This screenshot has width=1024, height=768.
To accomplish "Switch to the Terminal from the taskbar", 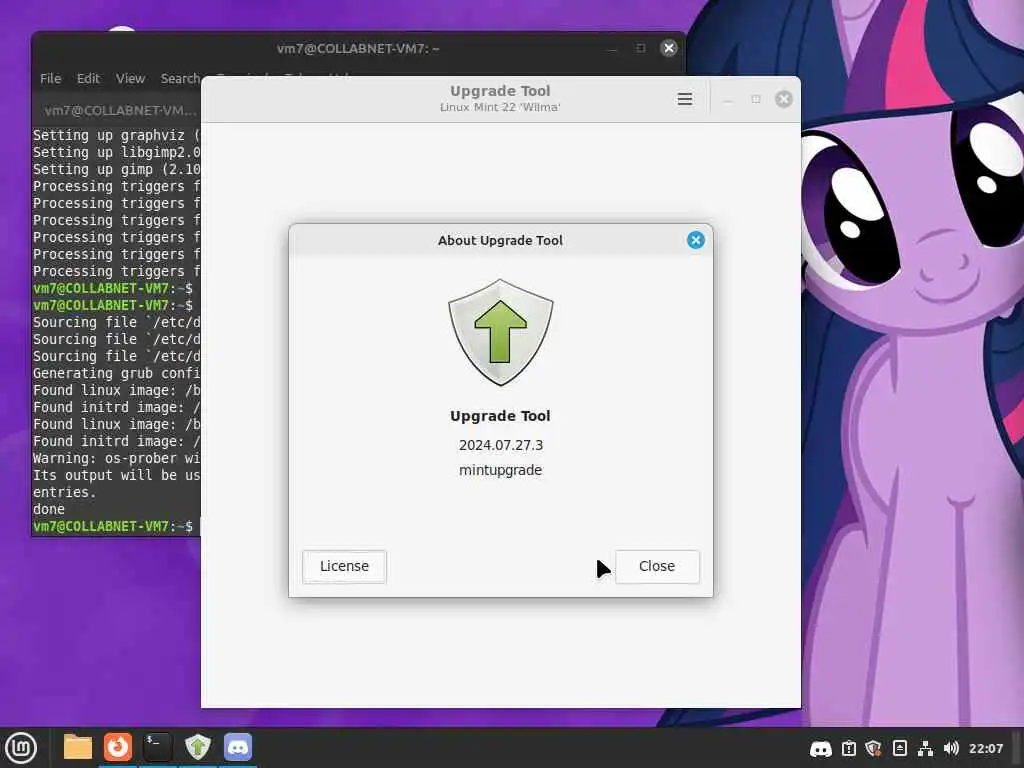I will click(x=157, y=747).
